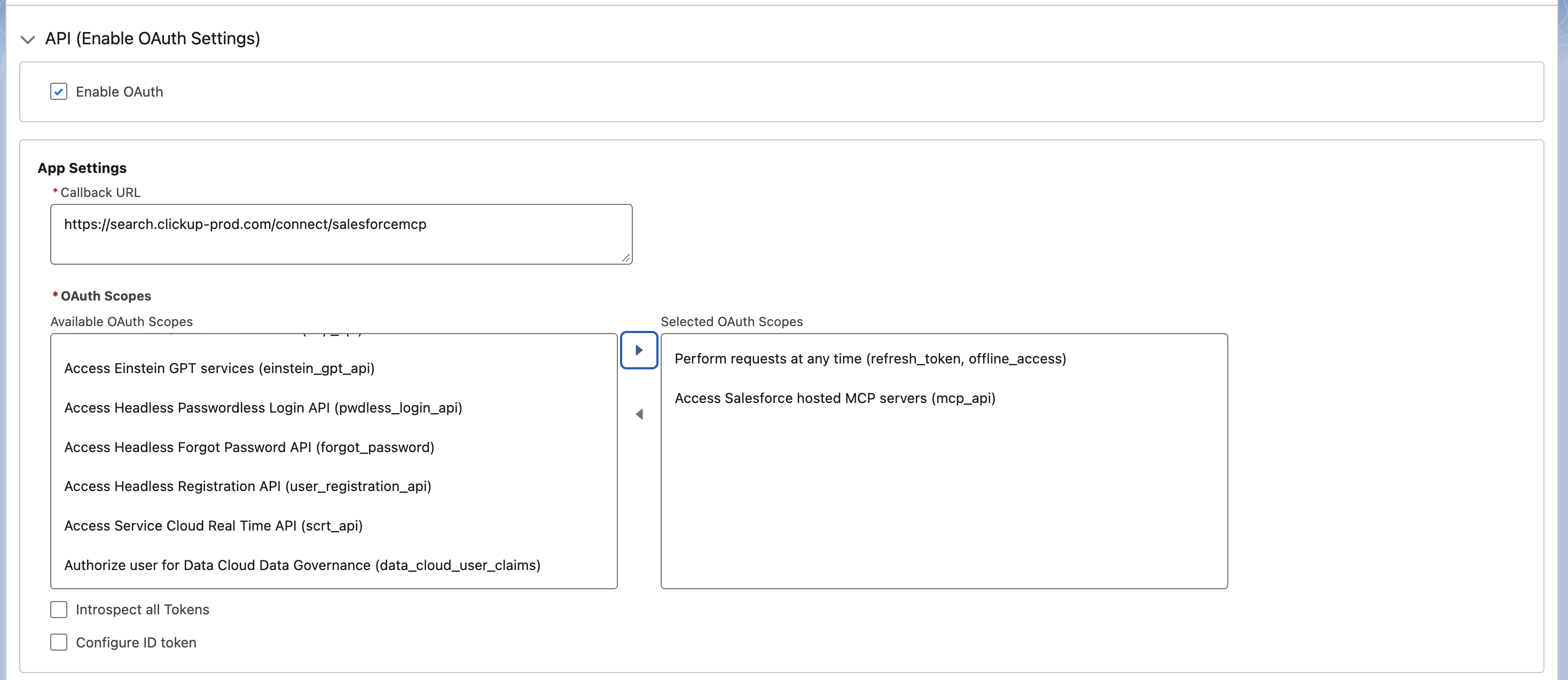Select Access Headless Registration API scope
Viewport: 1568px width, 680px height.
247,486
